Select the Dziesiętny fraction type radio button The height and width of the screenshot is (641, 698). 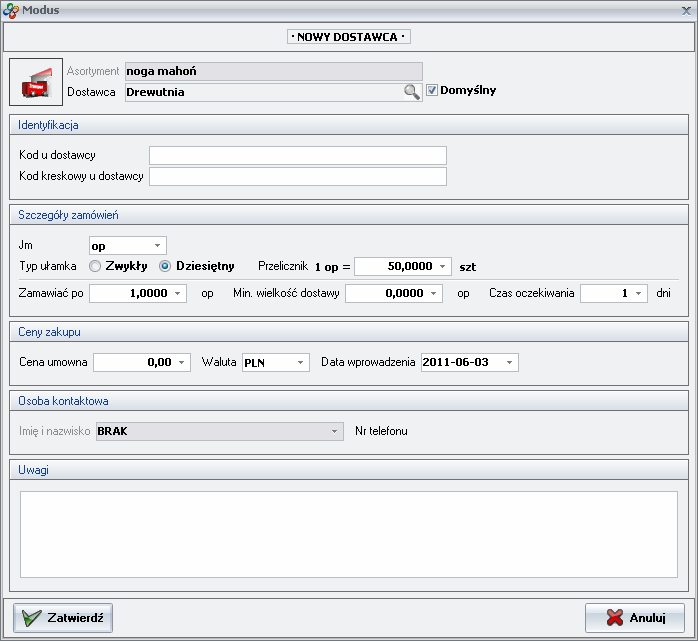tap(166, 266)
